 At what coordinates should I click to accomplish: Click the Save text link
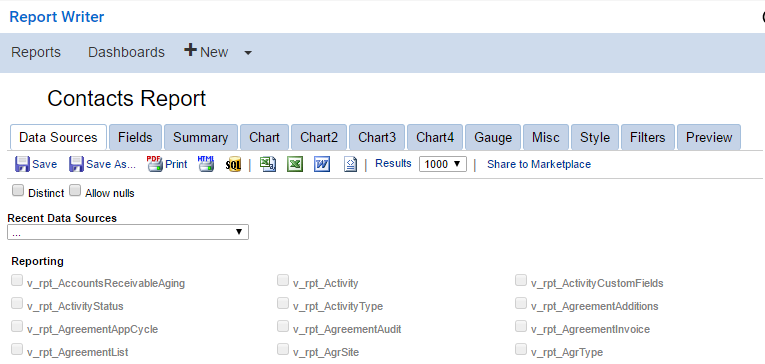click(44, 164)
